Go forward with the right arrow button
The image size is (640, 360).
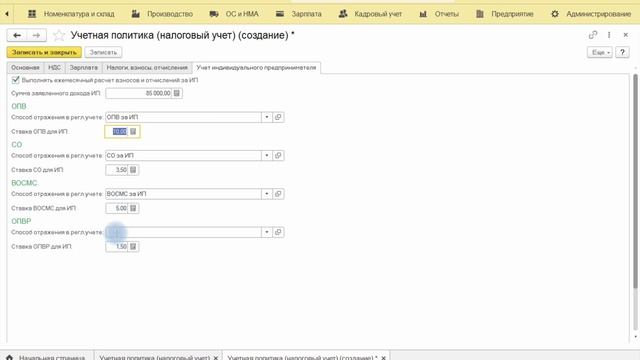click(36, 36)
